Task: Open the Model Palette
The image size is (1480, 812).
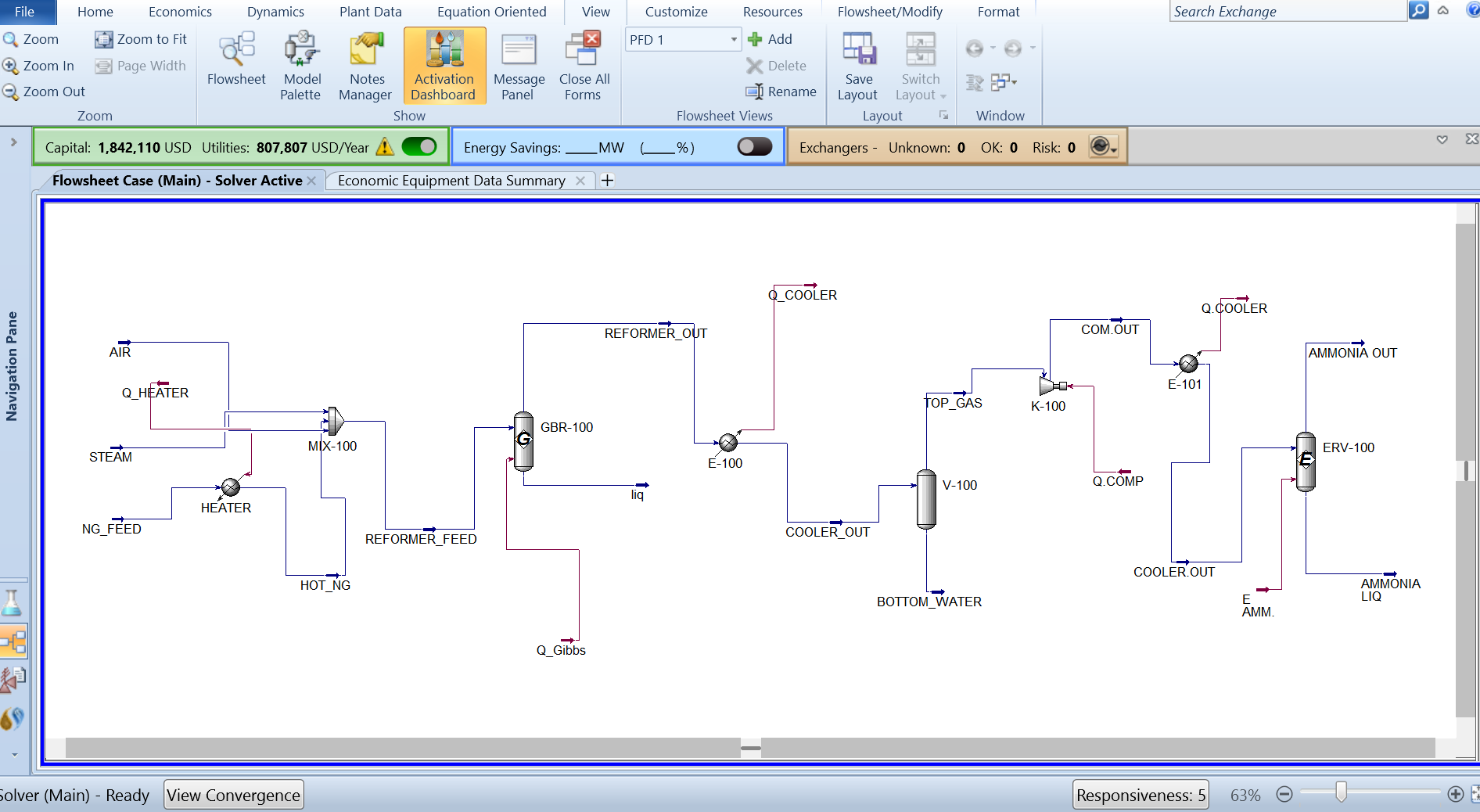Action: (301, 65)
